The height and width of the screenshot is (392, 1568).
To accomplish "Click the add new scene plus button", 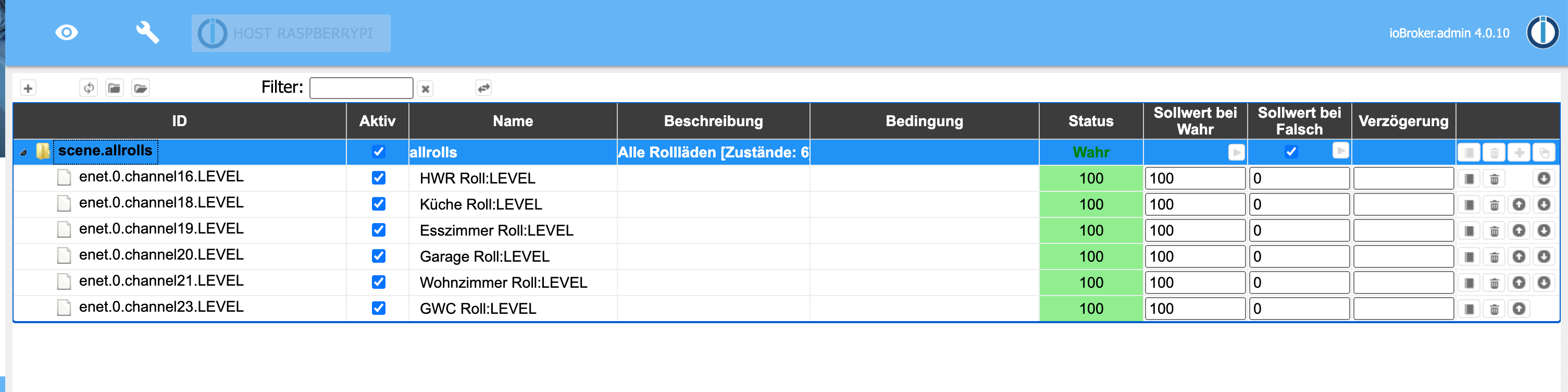I will tap(28, 88).
